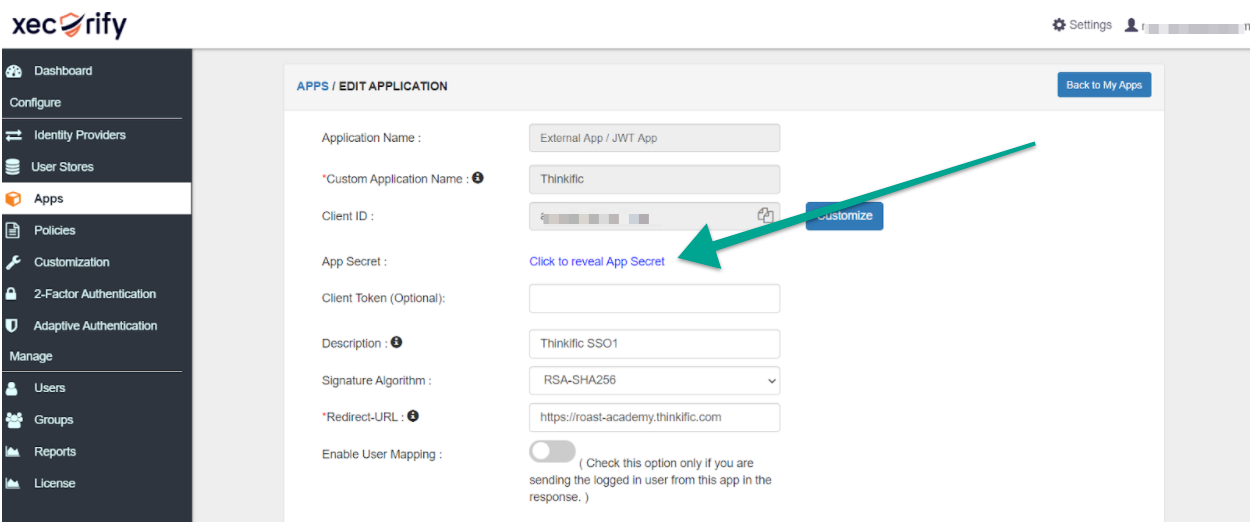Click info icon beside Custom Application Name
This screenshot has width=1258, height=528.
478,178
